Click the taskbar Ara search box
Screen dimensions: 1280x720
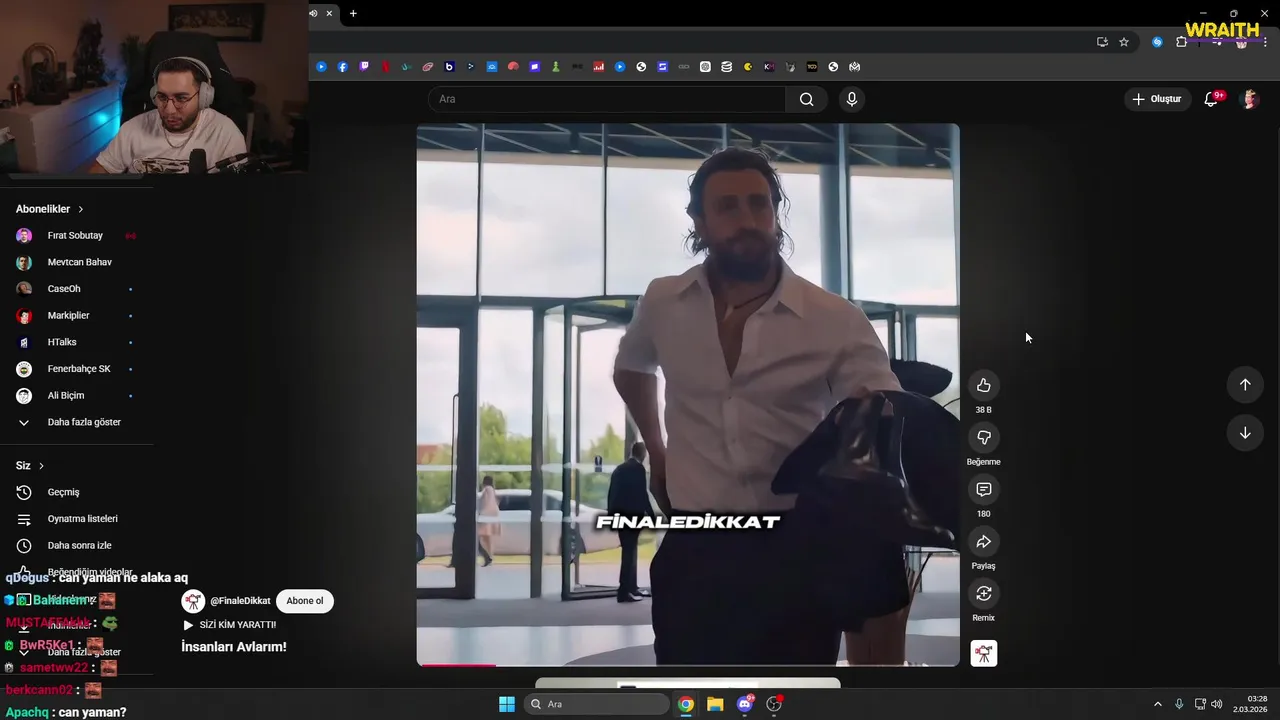pos(597,704)
